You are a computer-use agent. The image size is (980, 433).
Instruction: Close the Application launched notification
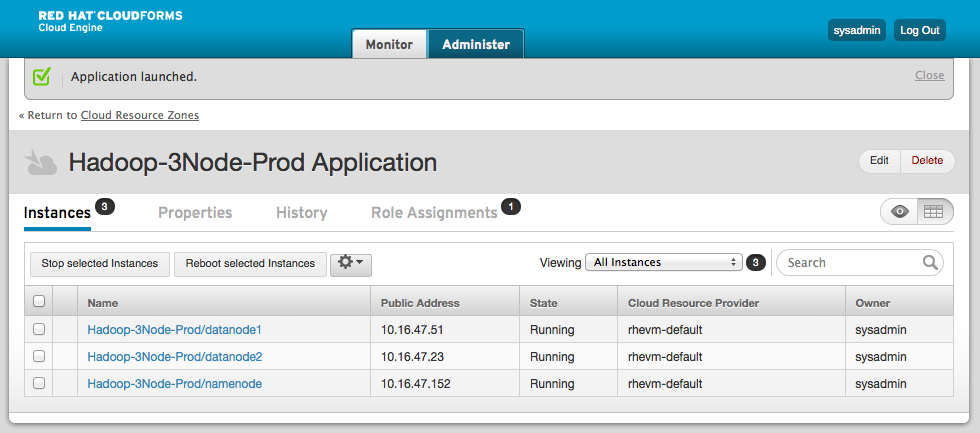[x=929, y=76]
